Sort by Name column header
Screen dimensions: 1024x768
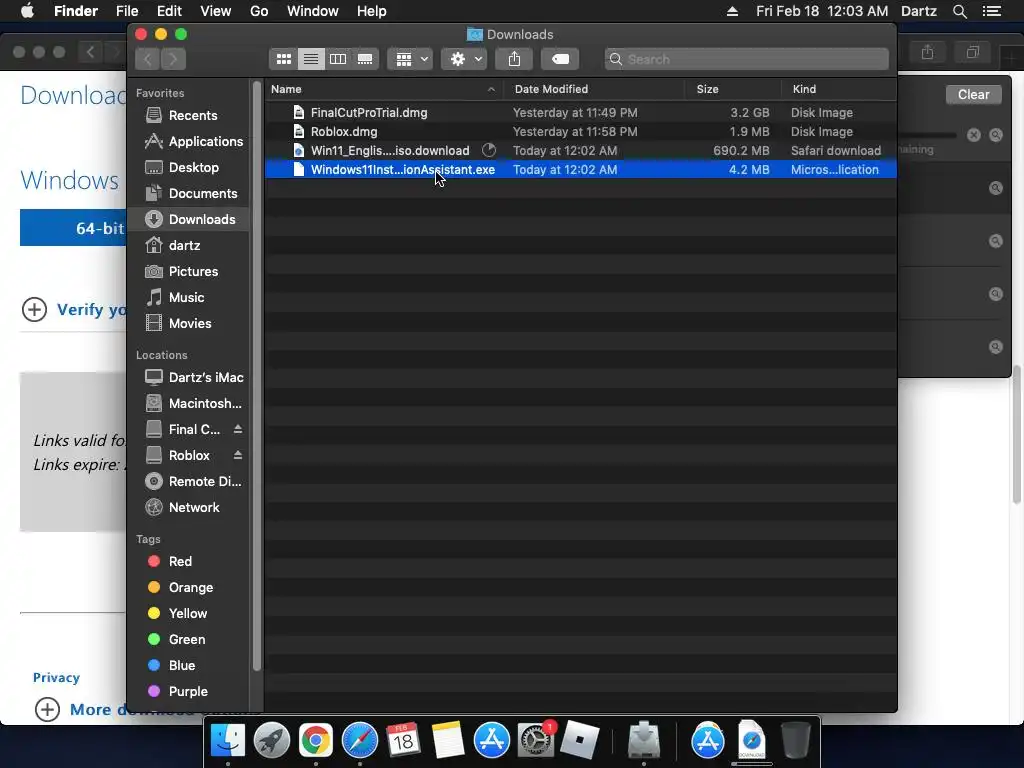[x=383, y=89]
